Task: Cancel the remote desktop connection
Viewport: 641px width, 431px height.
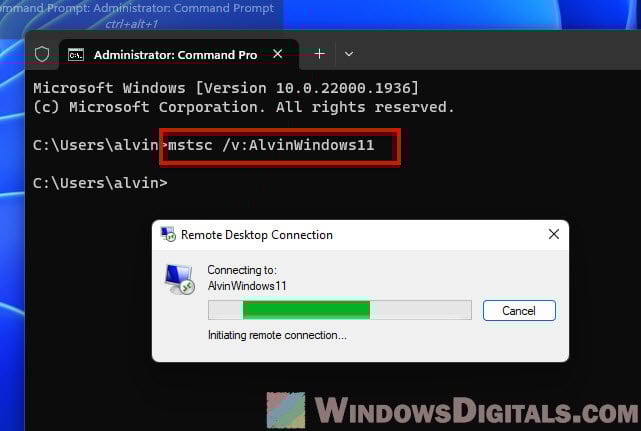Action: tap(519, 311)
